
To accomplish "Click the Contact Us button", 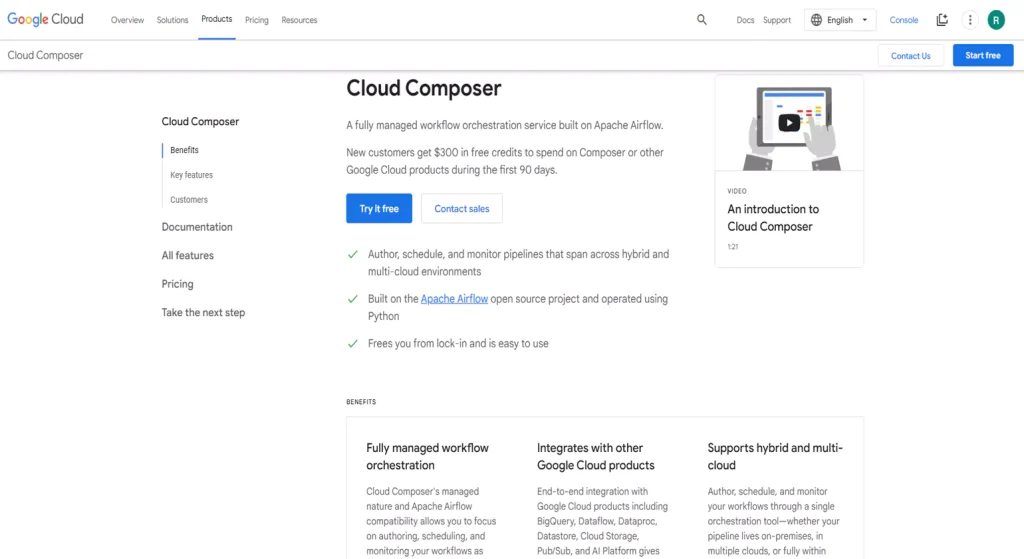I will 910,56.
